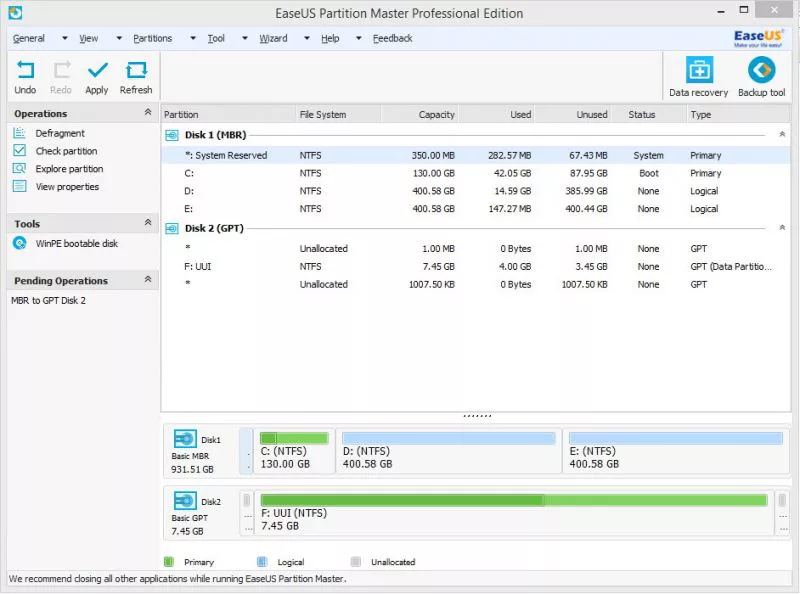Select the D: (NTFS) 400.58 GB block in disk map
This screenshot has height=594, width=800.
(448, 451)
